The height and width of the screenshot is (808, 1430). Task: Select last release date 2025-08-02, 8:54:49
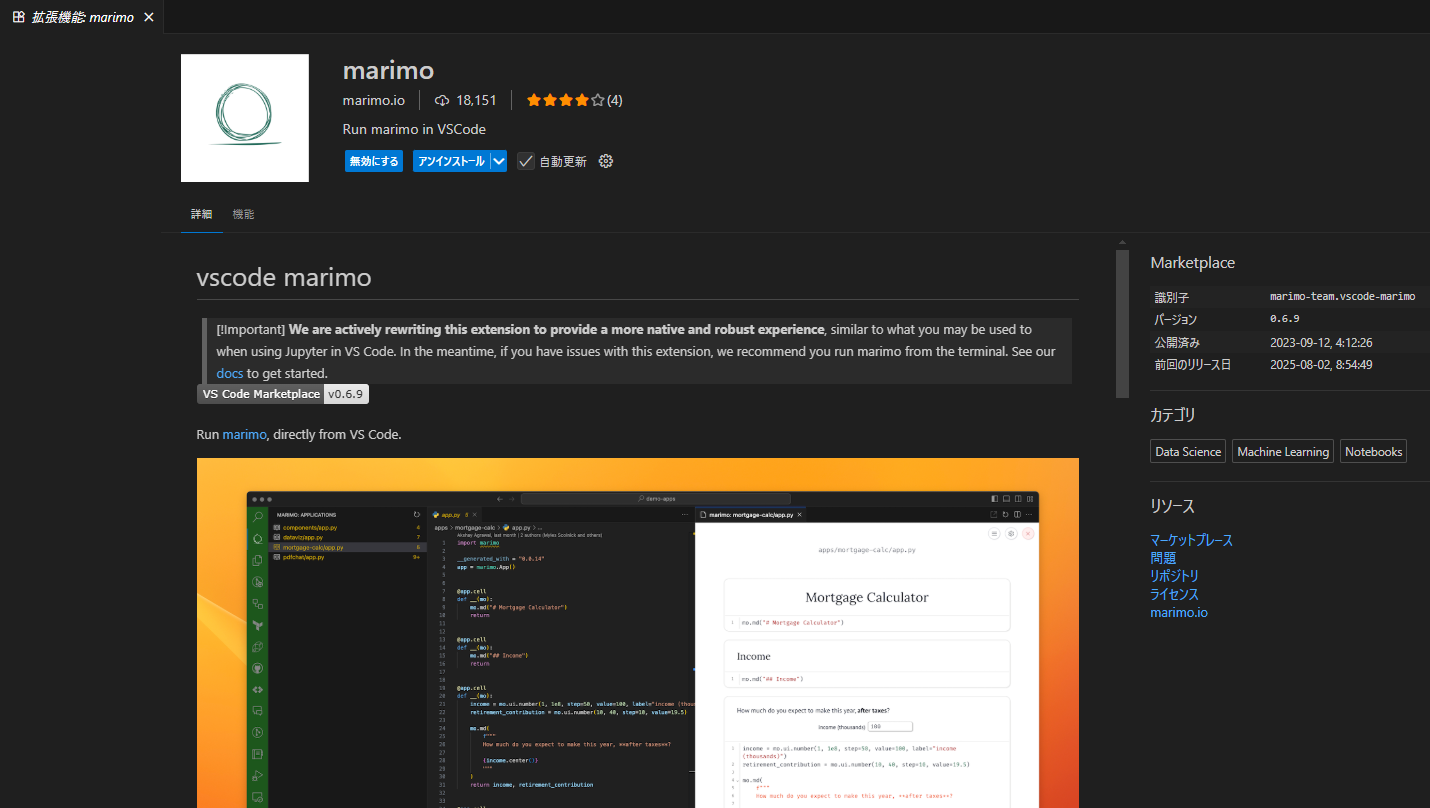click(1321, 364)
